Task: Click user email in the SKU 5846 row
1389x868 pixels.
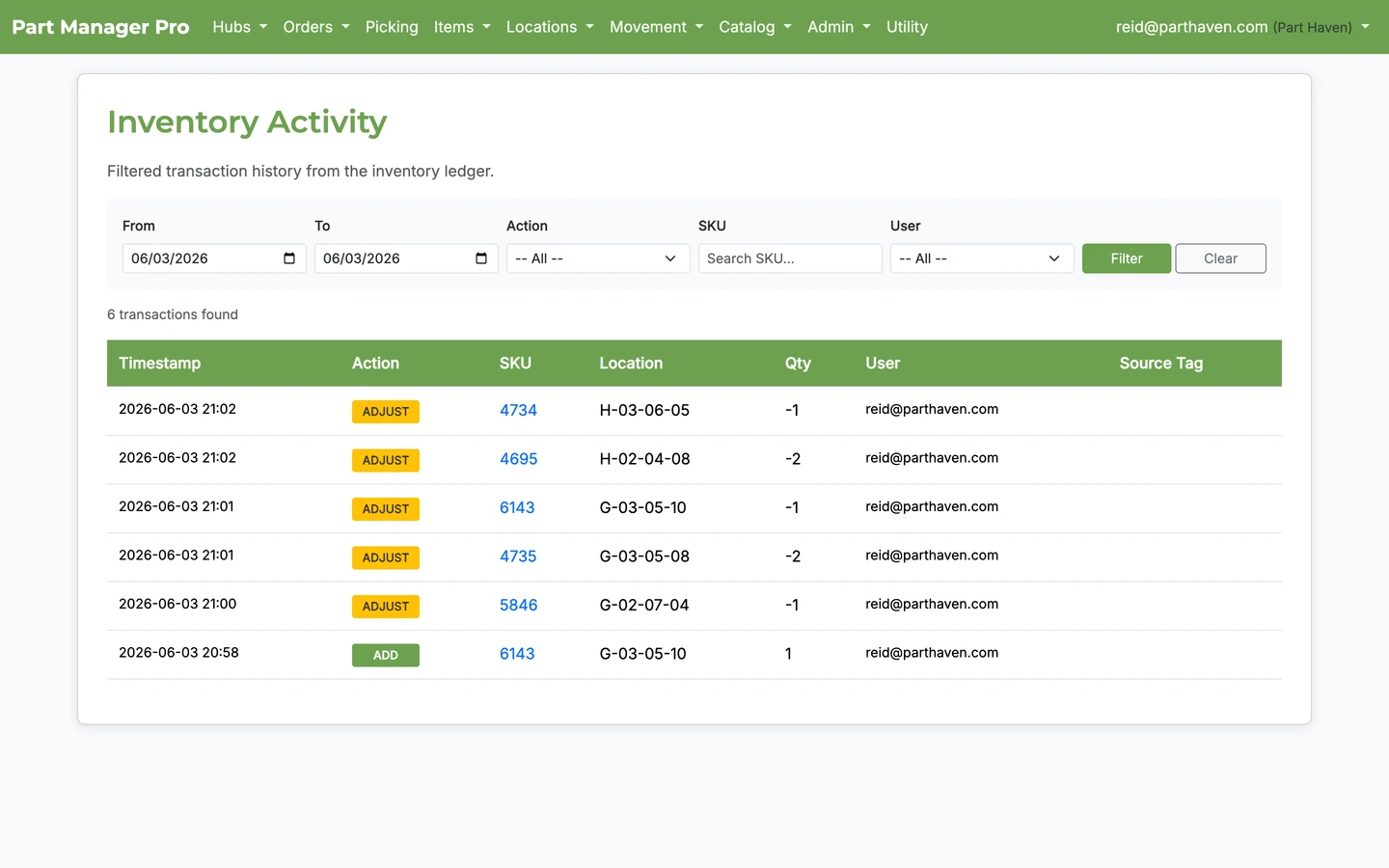Action: pos(932,604)
